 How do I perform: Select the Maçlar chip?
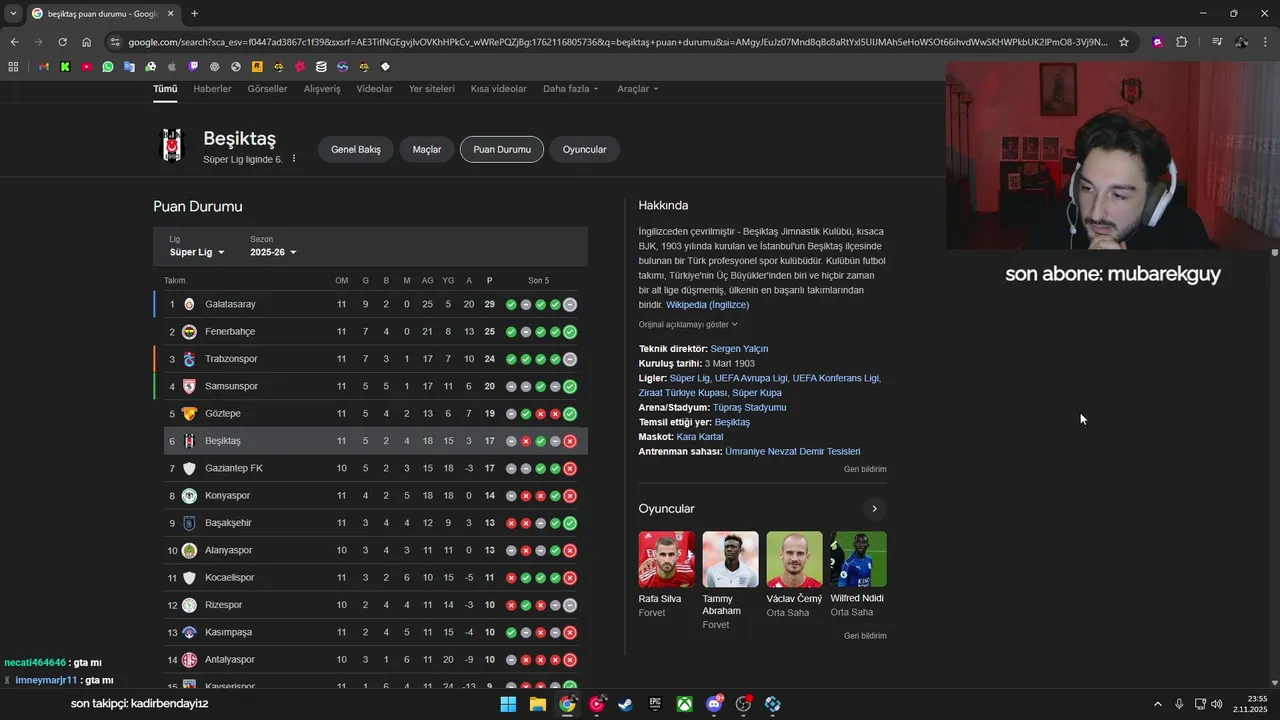(x=427, y=150)
